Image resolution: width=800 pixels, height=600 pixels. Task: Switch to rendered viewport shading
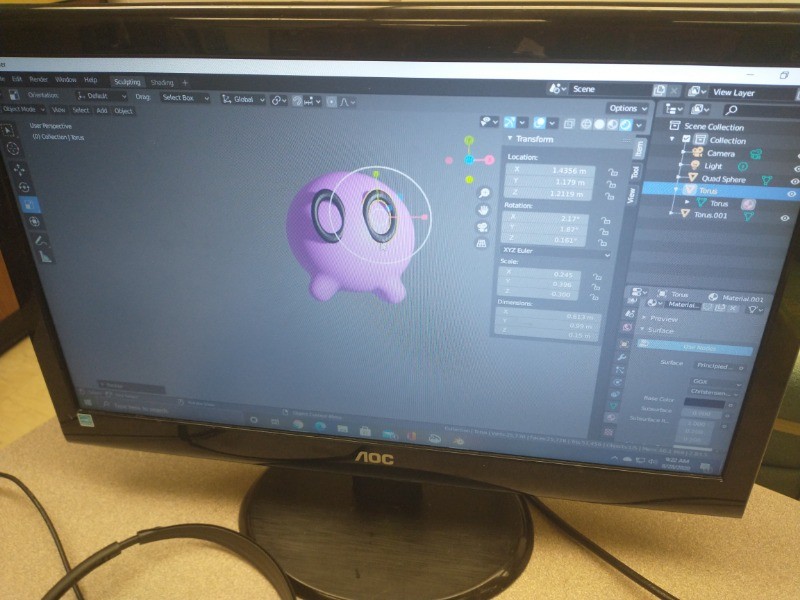[626, 124]
